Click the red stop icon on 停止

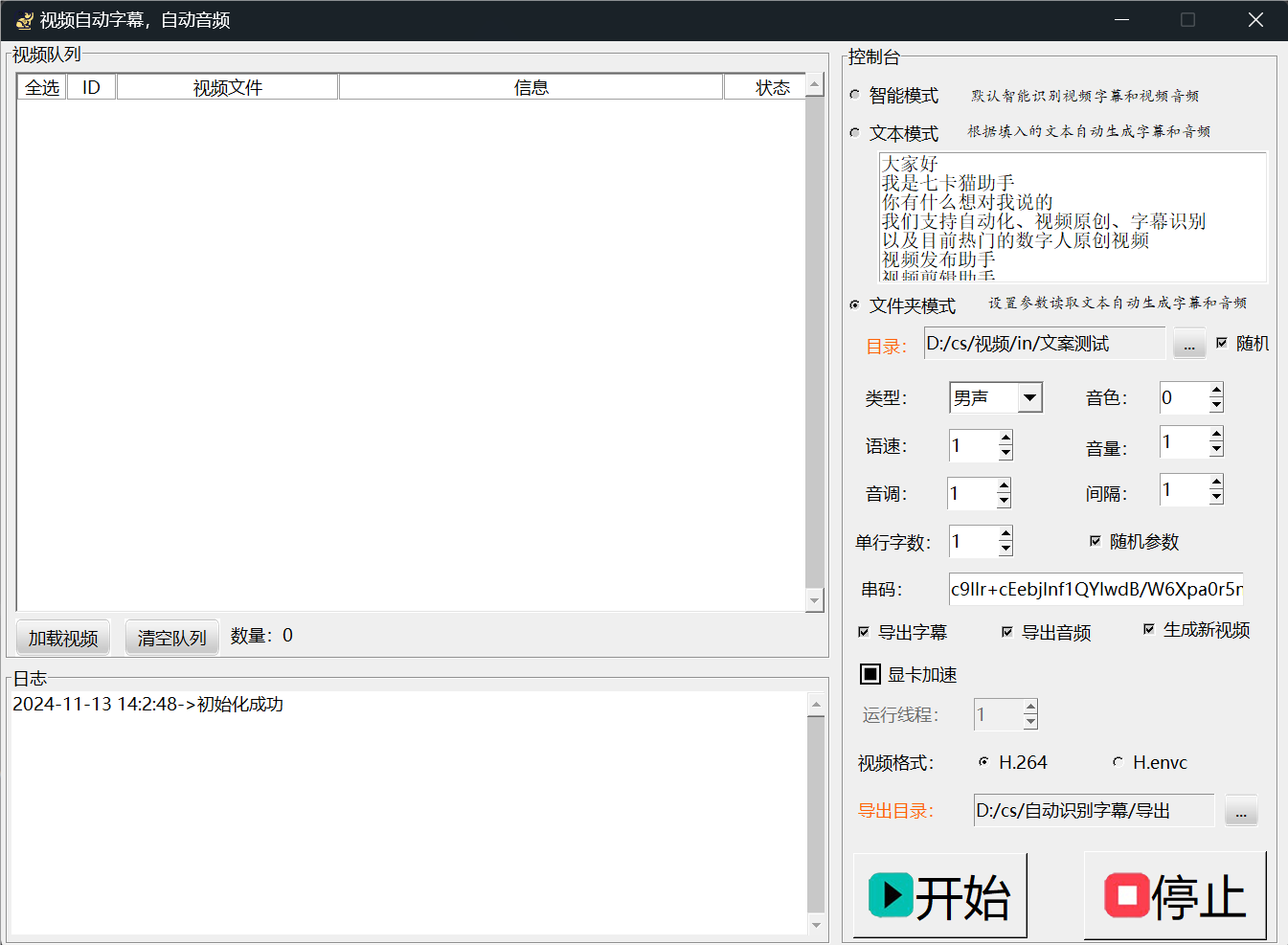tap(1127, 895)
